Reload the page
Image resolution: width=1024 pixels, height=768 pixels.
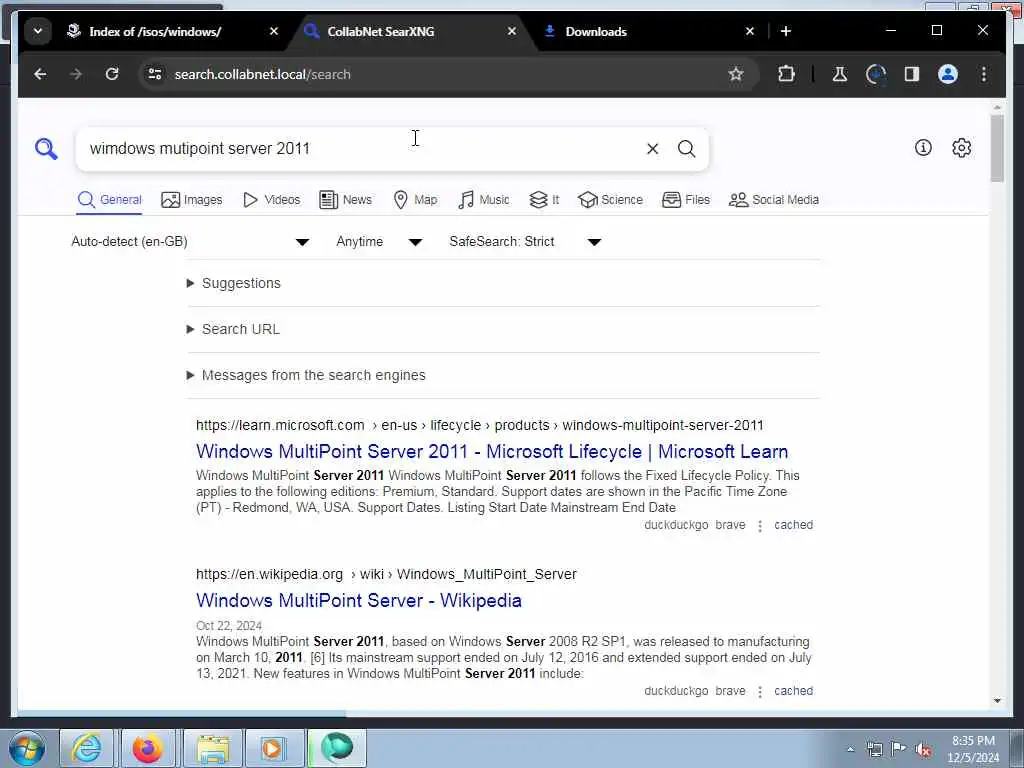(x=112, y=74)
